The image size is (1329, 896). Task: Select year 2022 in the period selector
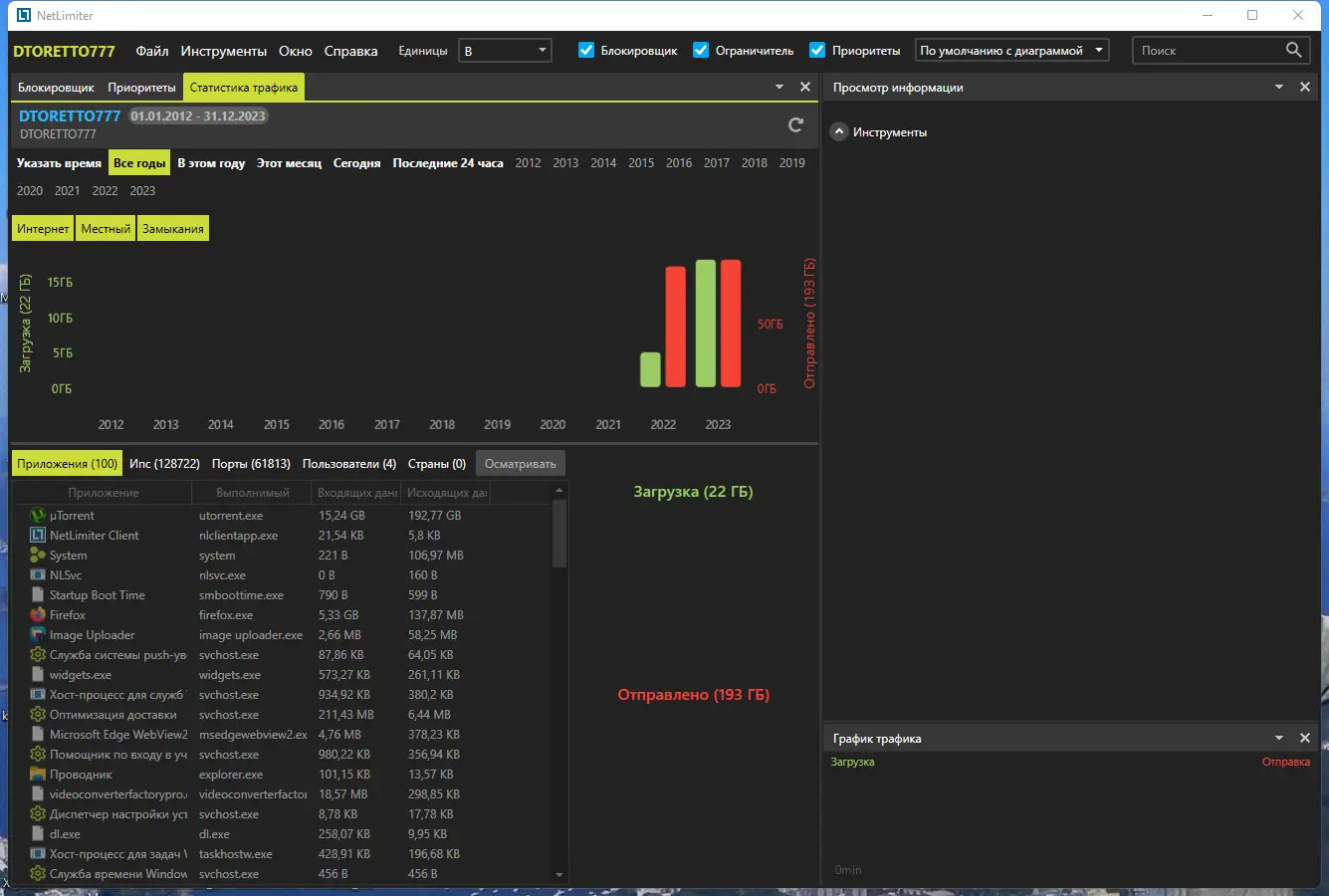pos(105,191)
